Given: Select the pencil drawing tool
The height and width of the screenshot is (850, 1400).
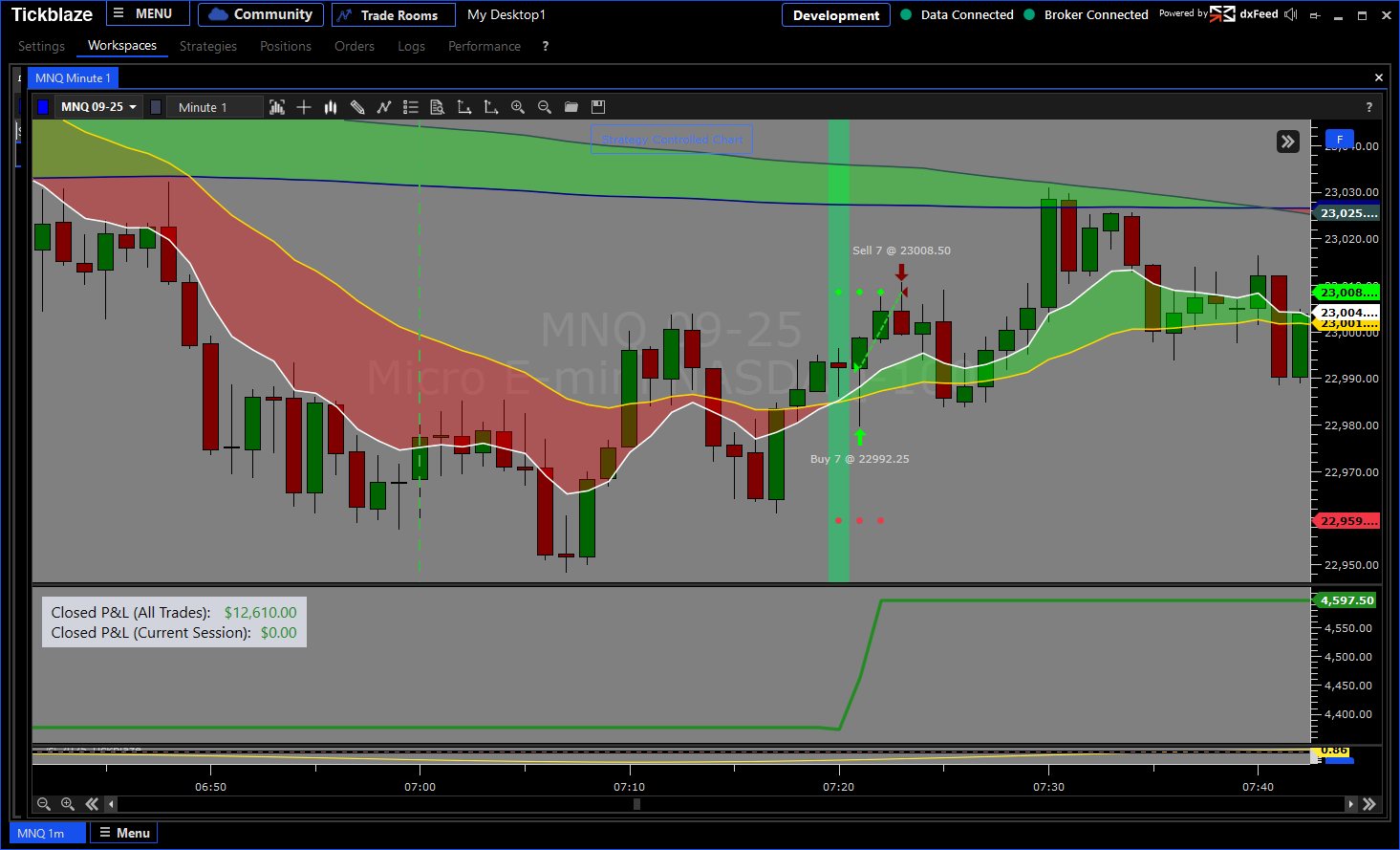Looking at the screenshot, I should [x=357, y=107].
